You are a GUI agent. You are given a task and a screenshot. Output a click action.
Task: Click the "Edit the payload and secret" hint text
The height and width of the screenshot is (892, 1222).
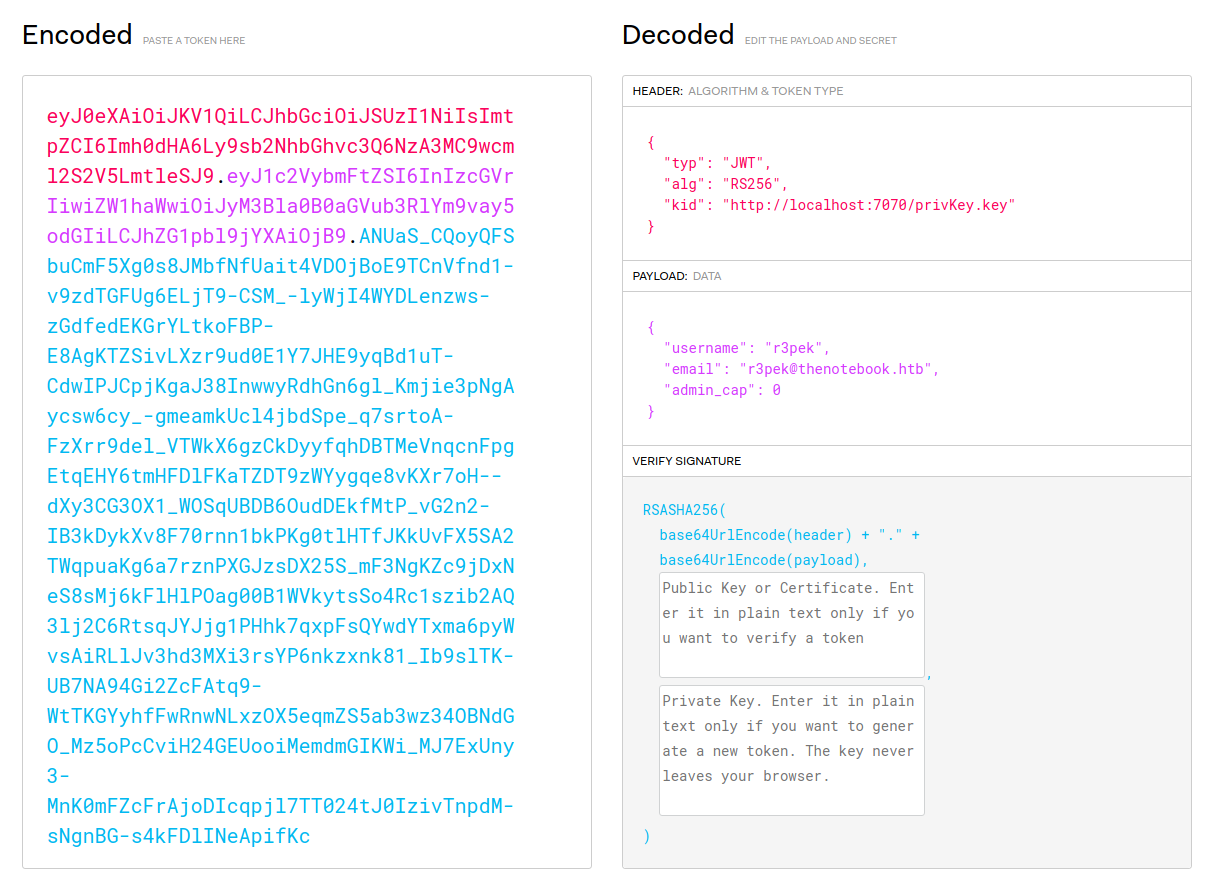820,41
